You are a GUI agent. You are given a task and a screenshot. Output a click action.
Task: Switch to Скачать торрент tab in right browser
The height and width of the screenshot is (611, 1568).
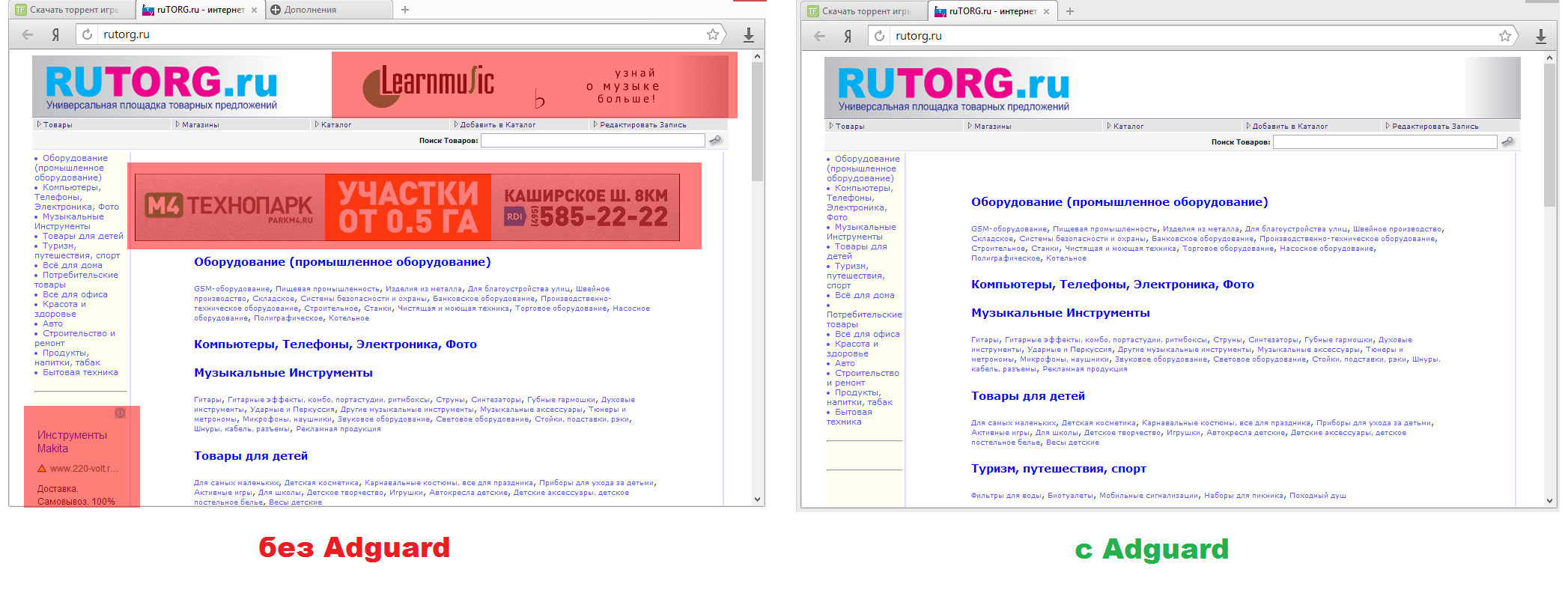click(864, 11)
